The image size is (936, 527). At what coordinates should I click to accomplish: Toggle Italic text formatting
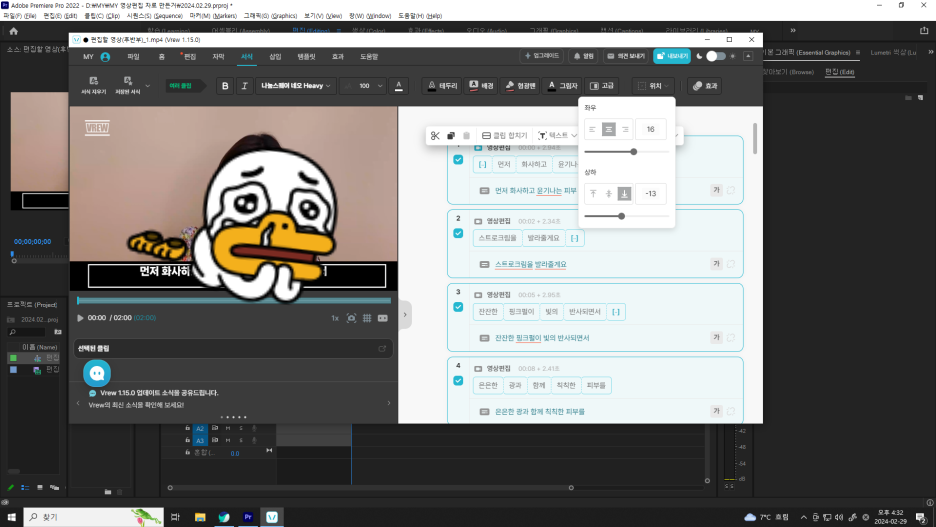click(244, 86)
